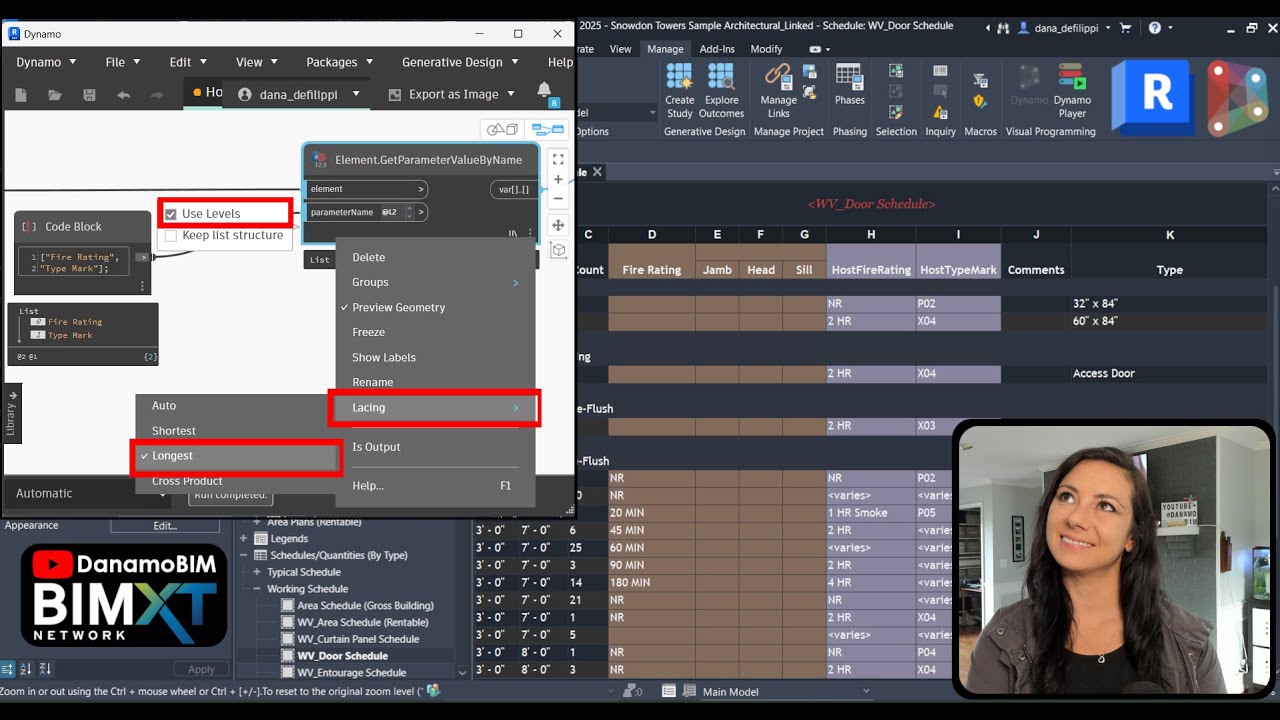
Task: Open the Main Model workset dropdown
Action: pyautogui.click(x=786, y=691)
